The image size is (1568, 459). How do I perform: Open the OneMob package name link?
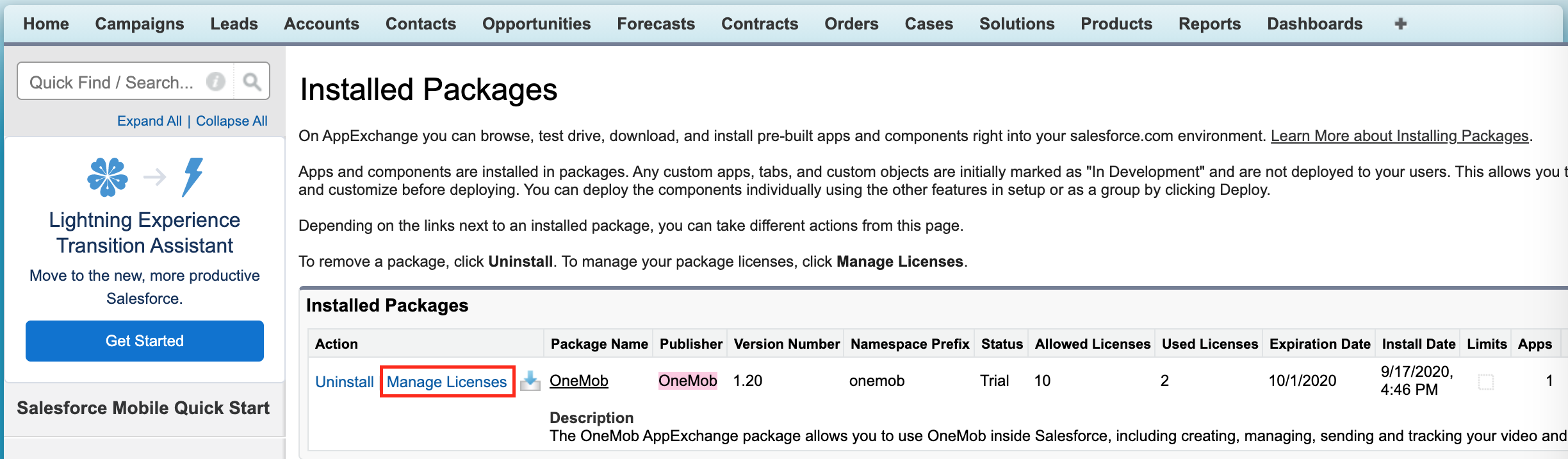(579, 381)
